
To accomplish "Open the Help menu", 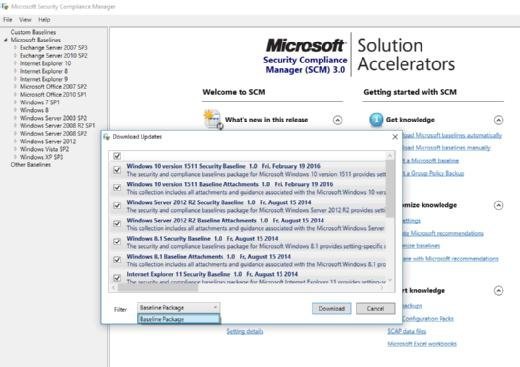I will point(44,20).
